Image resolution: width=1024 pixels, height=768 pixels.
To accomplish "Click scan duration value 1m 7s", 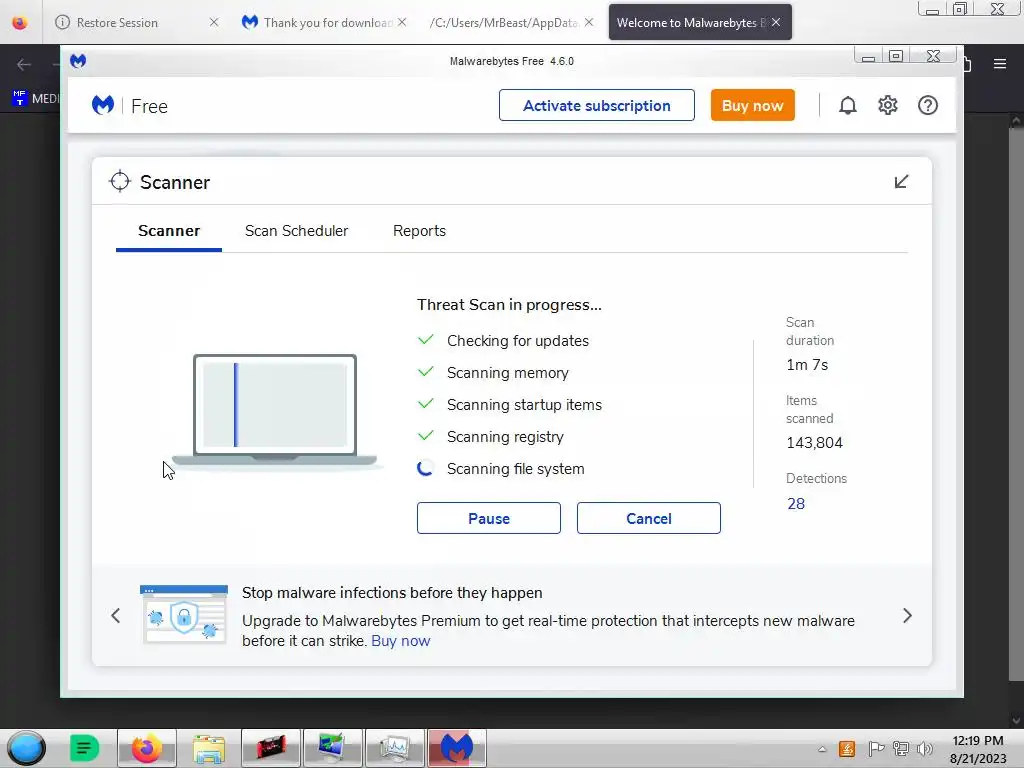I will click(807, 365).
